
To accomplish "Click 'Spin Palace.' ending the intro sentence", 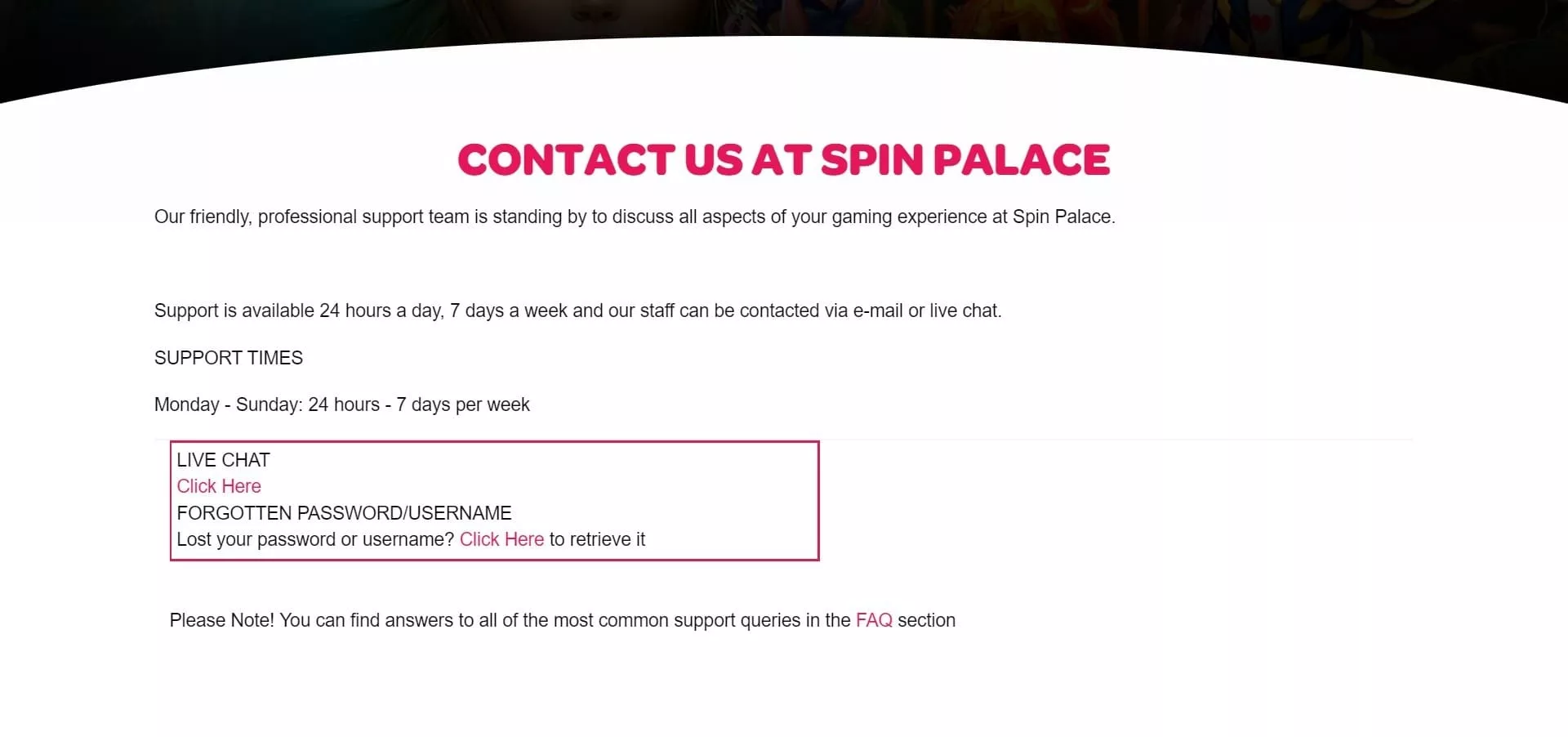I will [1063, 217].
